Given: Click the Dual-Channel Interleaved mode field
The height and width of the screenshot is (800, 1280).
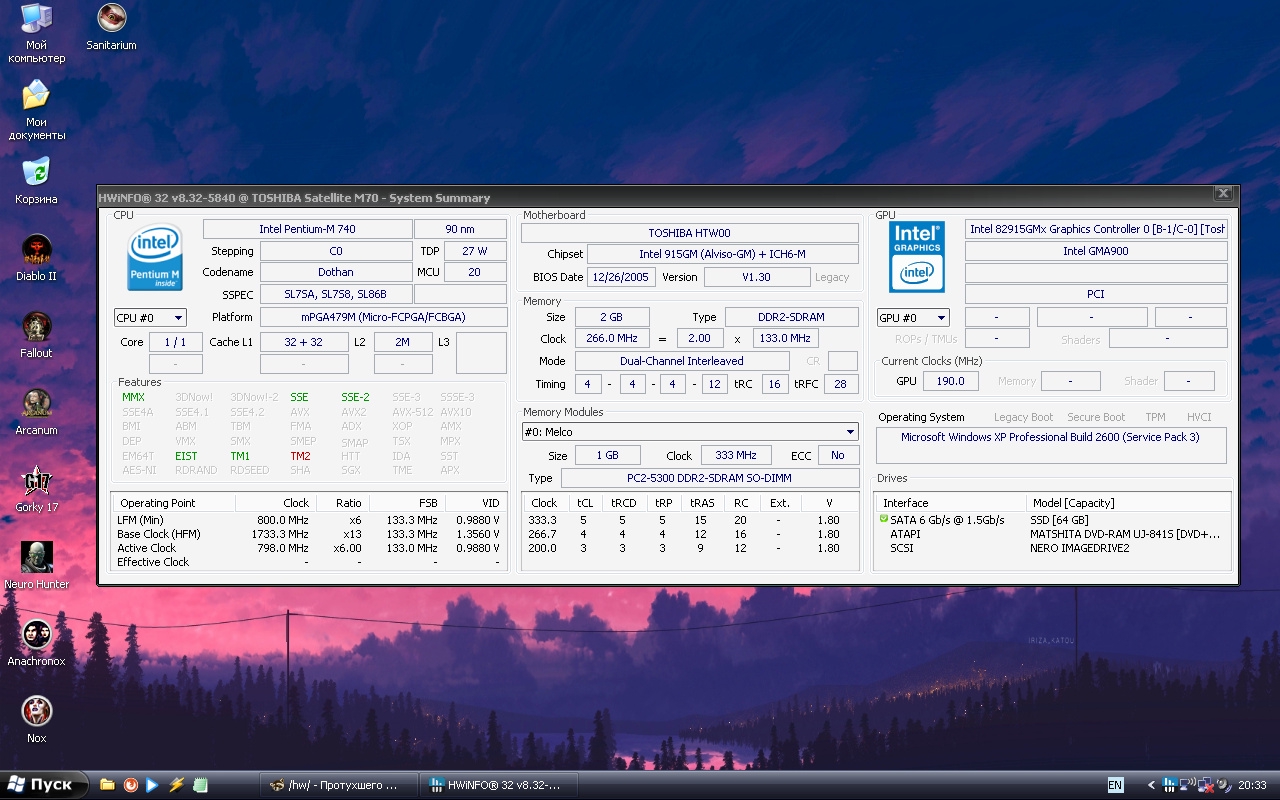Looking at the screenshot, I should [x=682, y=361].
